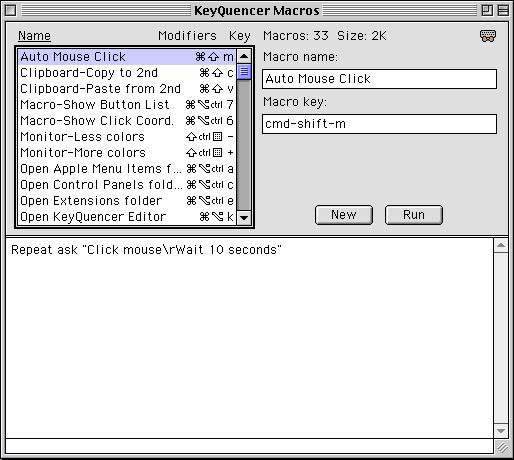Screen dimensions: 514x460
Task: Click the Macro name input field
Action: tap(379, 79)
